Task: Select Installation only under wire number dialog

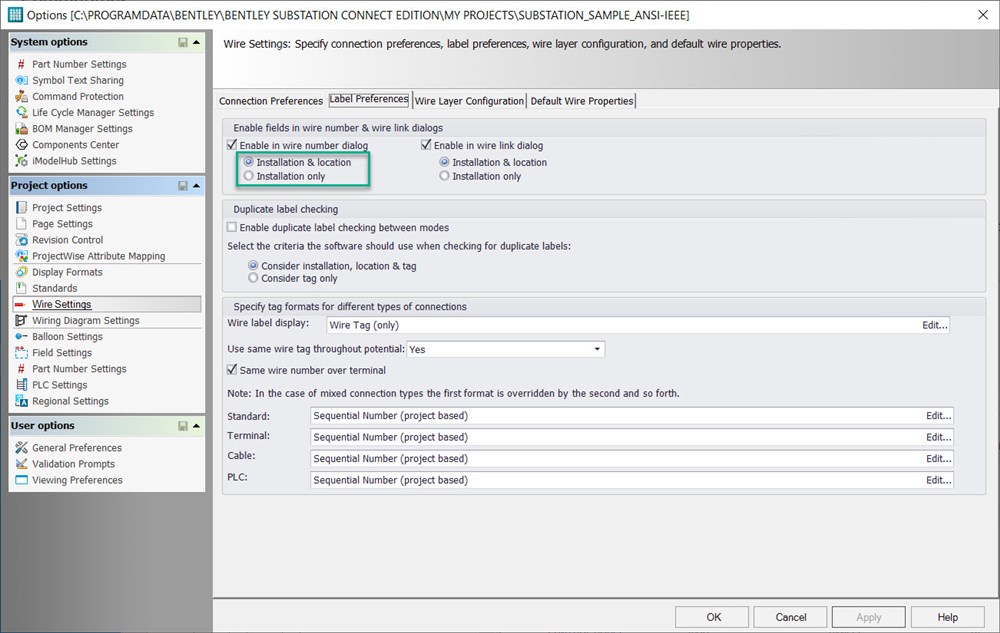Action: (x=249, y=176)
